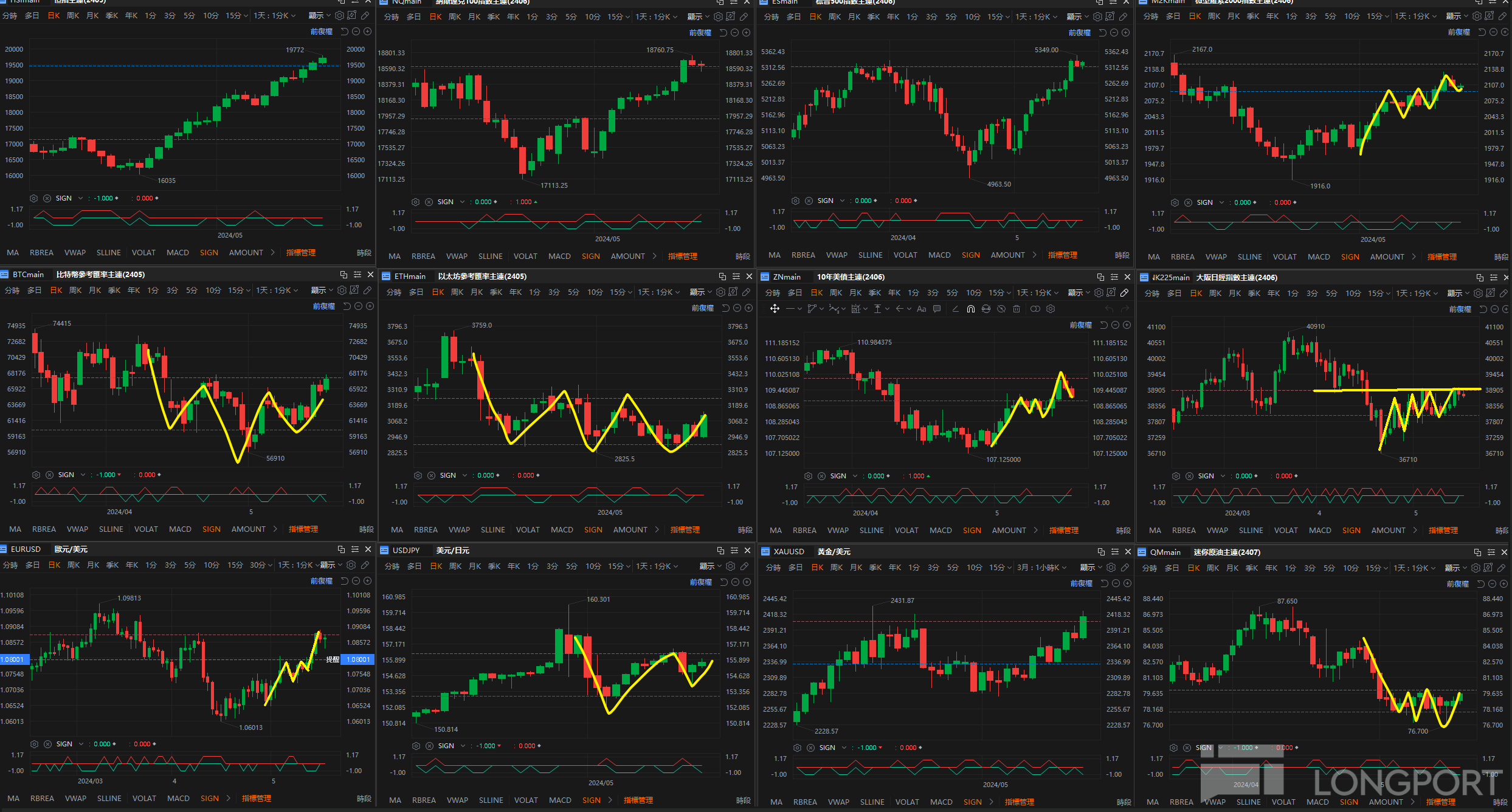Toggle 前復權 adjustment on the XAUUSD chart
Viewport: 1512px width, 812px height.
point(1081,583)
